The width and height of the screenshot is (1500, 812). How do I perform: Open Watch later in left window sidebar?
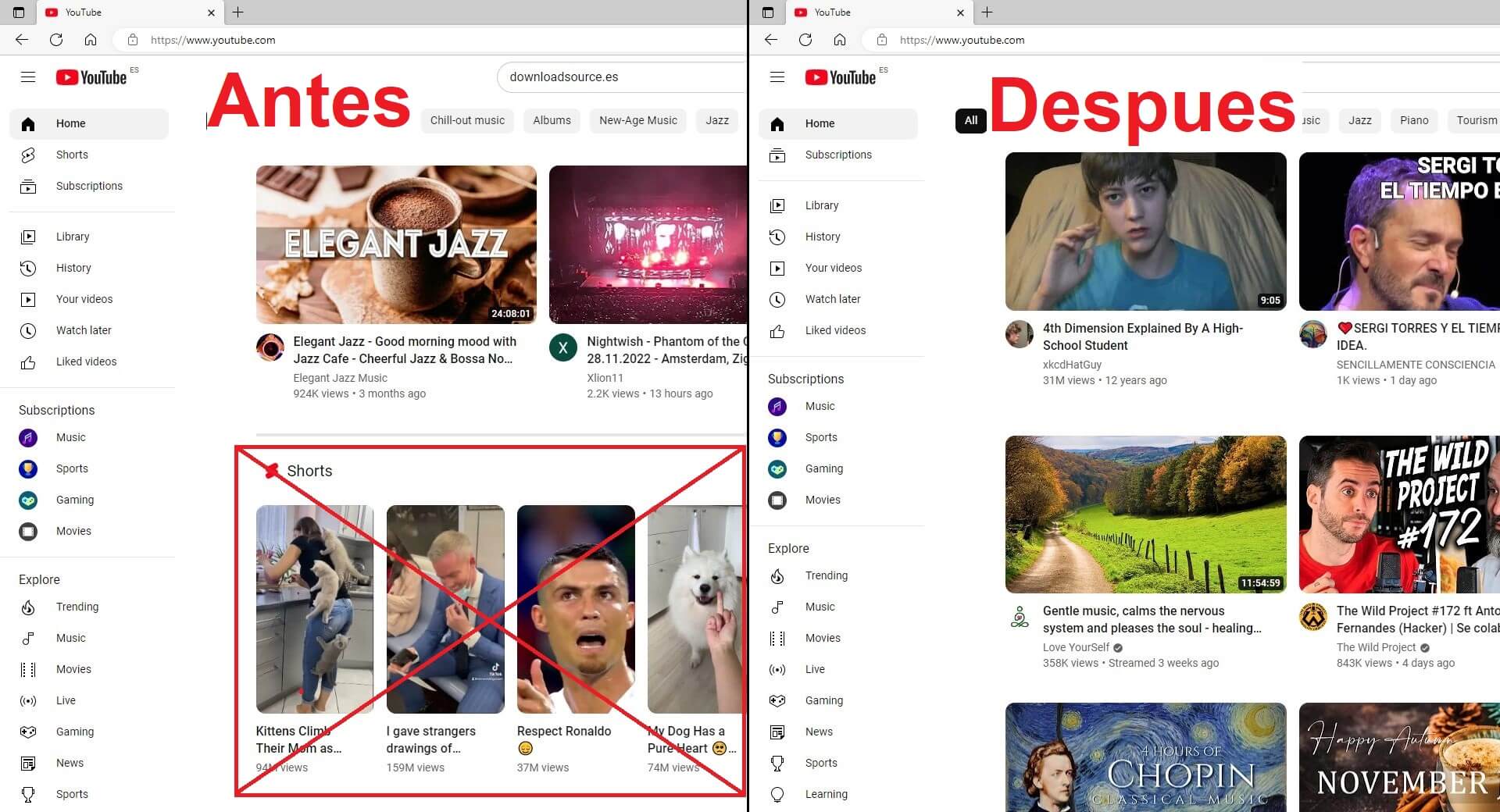click(x=89, y=330)
